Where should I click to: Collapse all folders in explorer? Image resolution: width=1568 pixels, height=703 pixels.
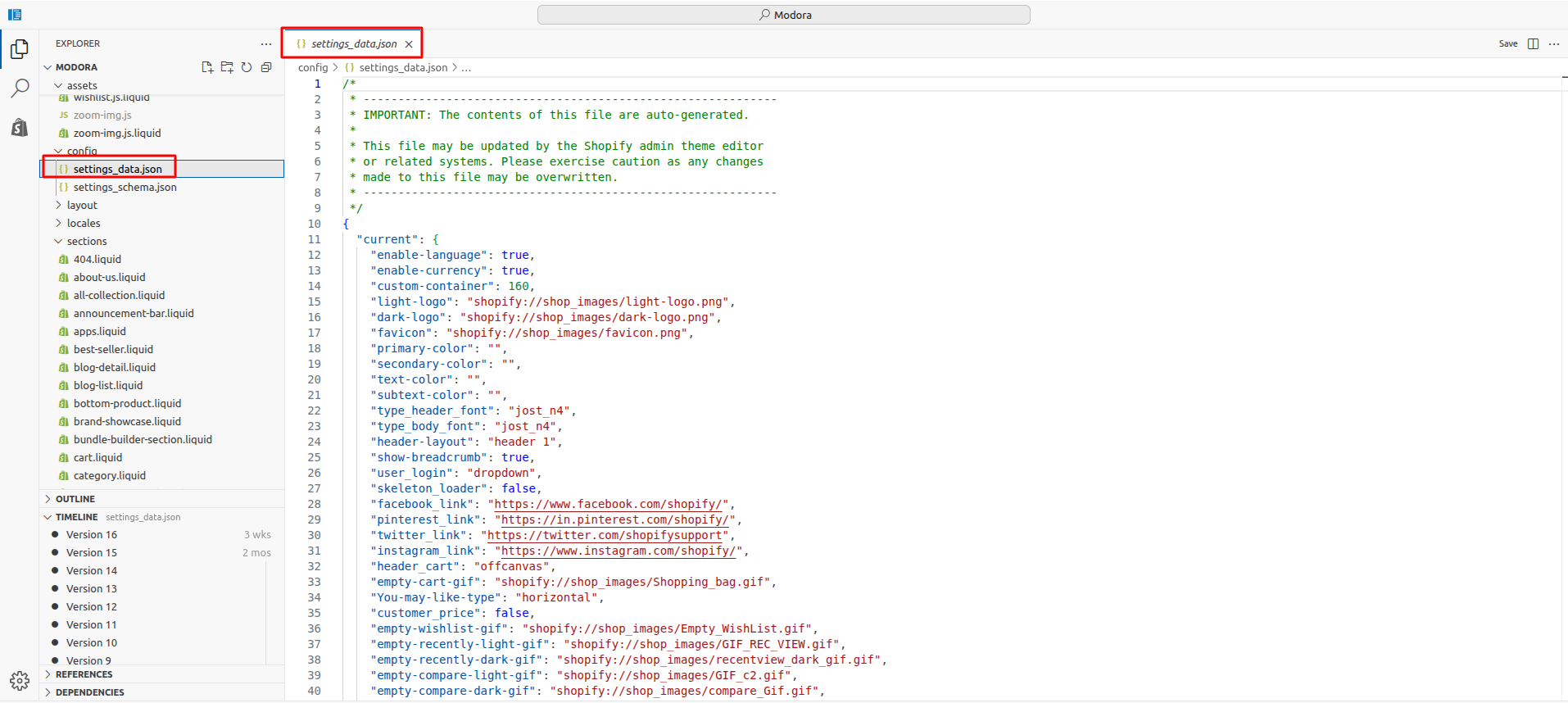click(266, 67)
